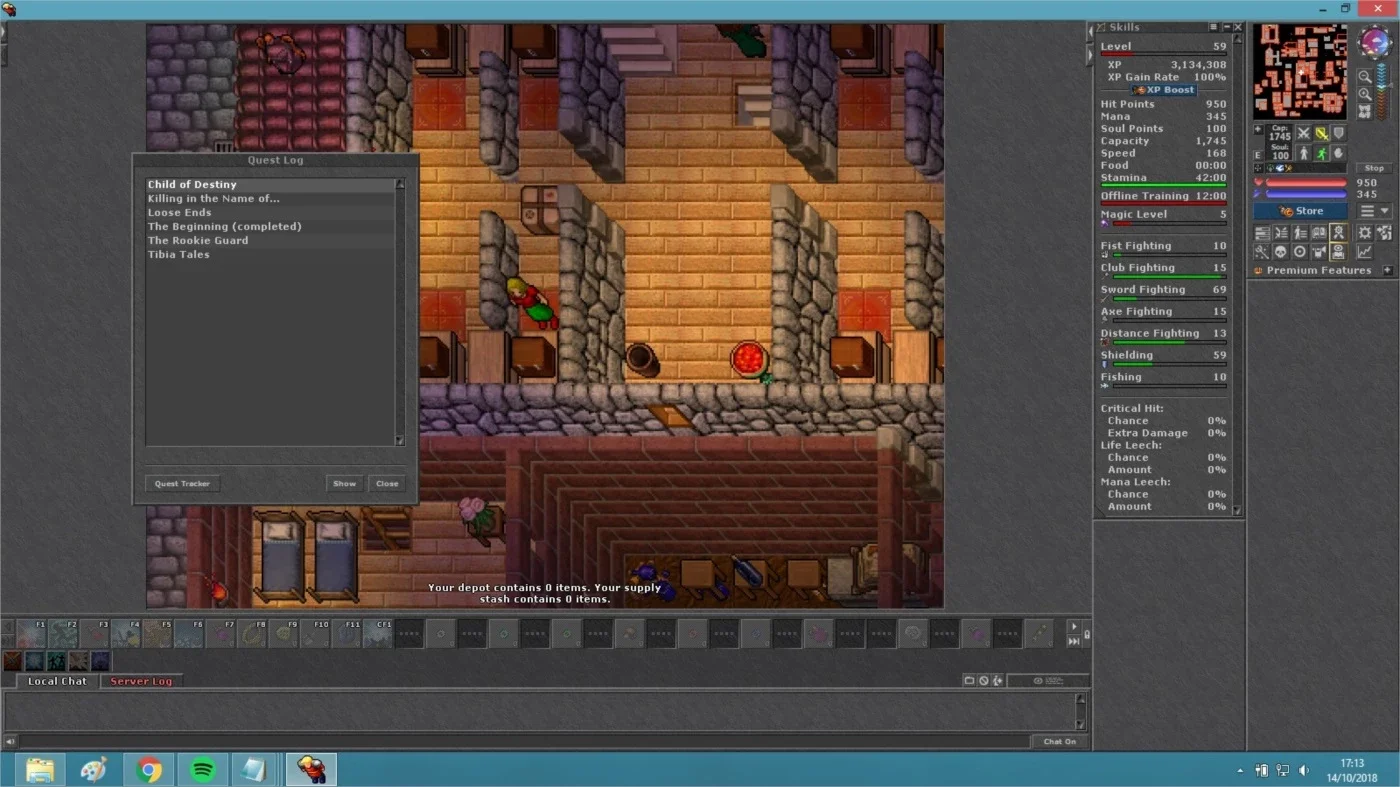Click the Quest Log scroll up arrow
1400x787 pixels.
[400, 184]
